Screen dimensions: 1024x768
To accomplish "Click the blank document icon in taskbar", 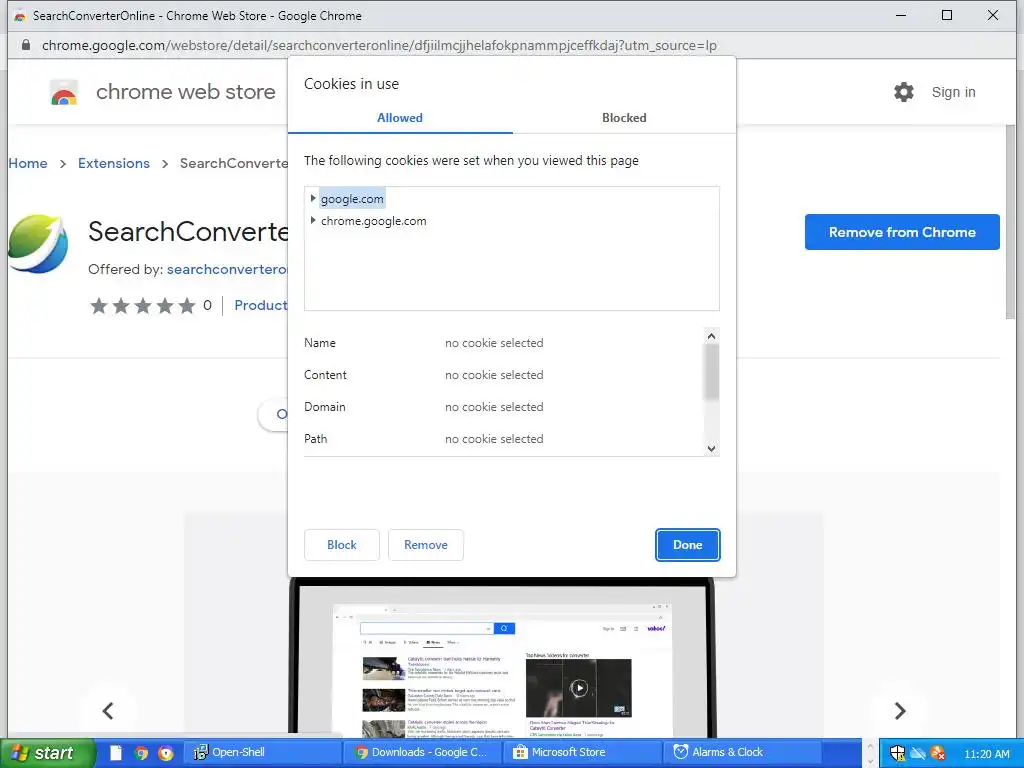I will (x=116, y=753).
